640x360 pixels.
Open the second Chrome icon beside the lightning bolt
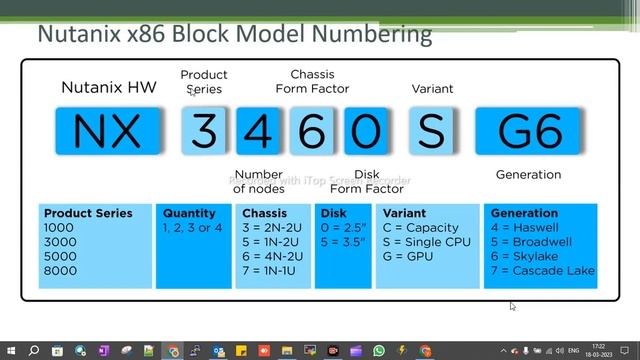pyautogui.click(x=425, y=351)
